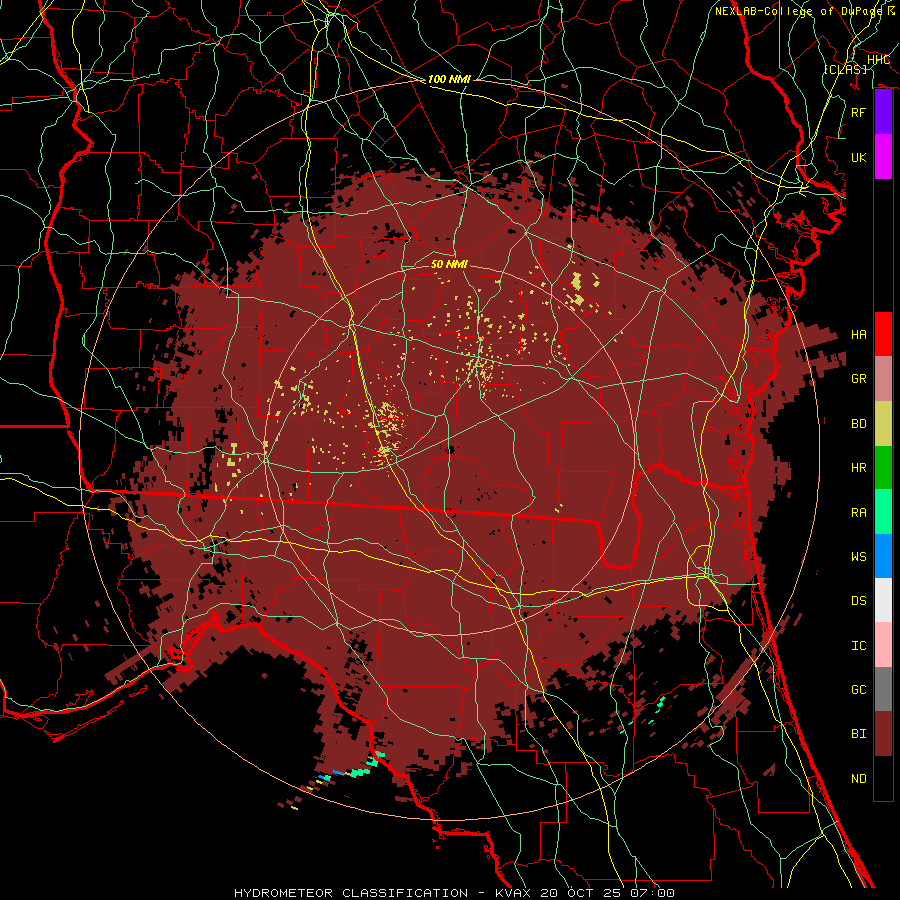Click the 100 NMI range ring label
The width and height of the screenshot is (900, 900).
[x=449, y=79]
